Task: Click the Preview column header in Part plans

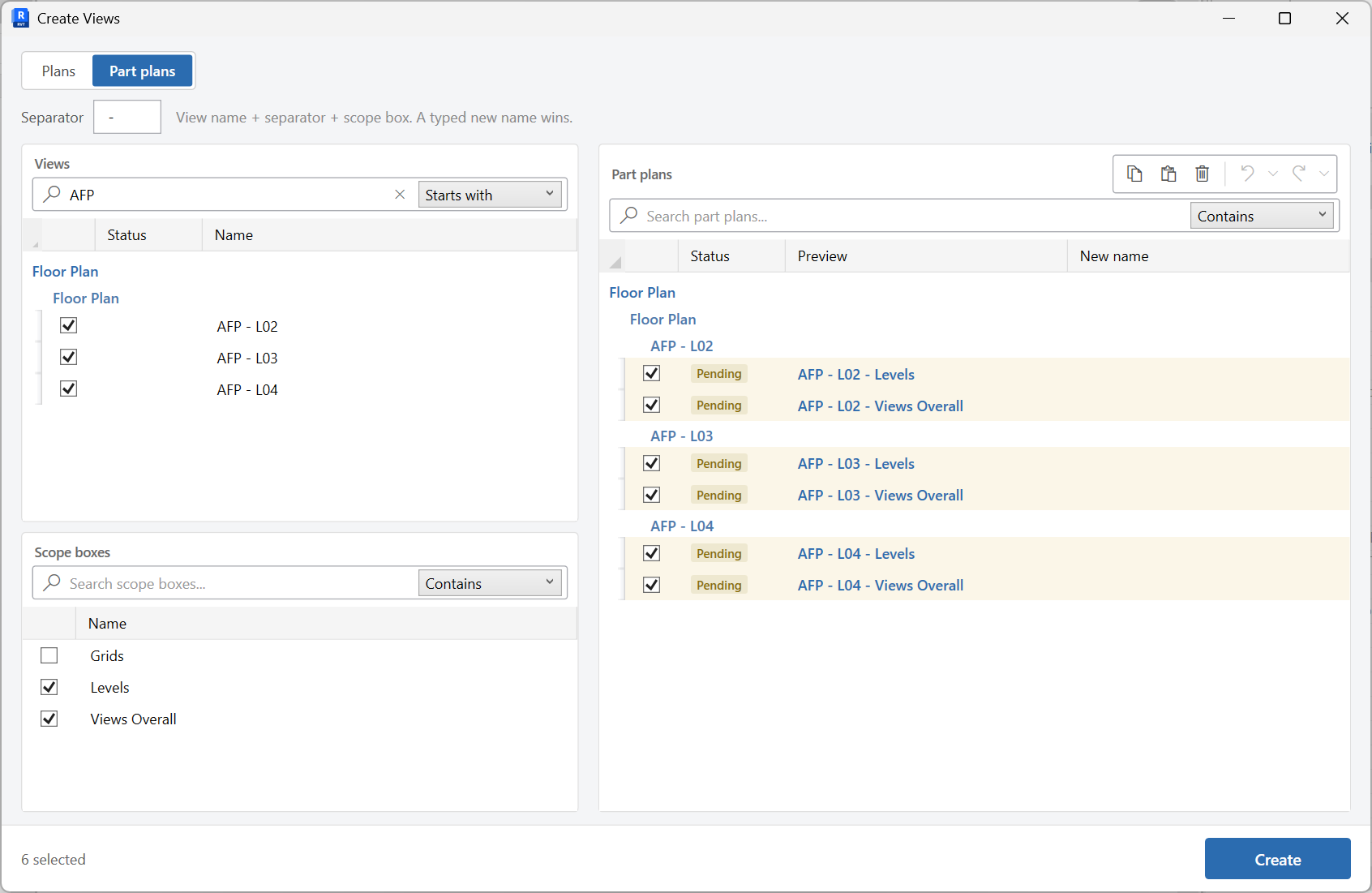Action: click(926, 256)
